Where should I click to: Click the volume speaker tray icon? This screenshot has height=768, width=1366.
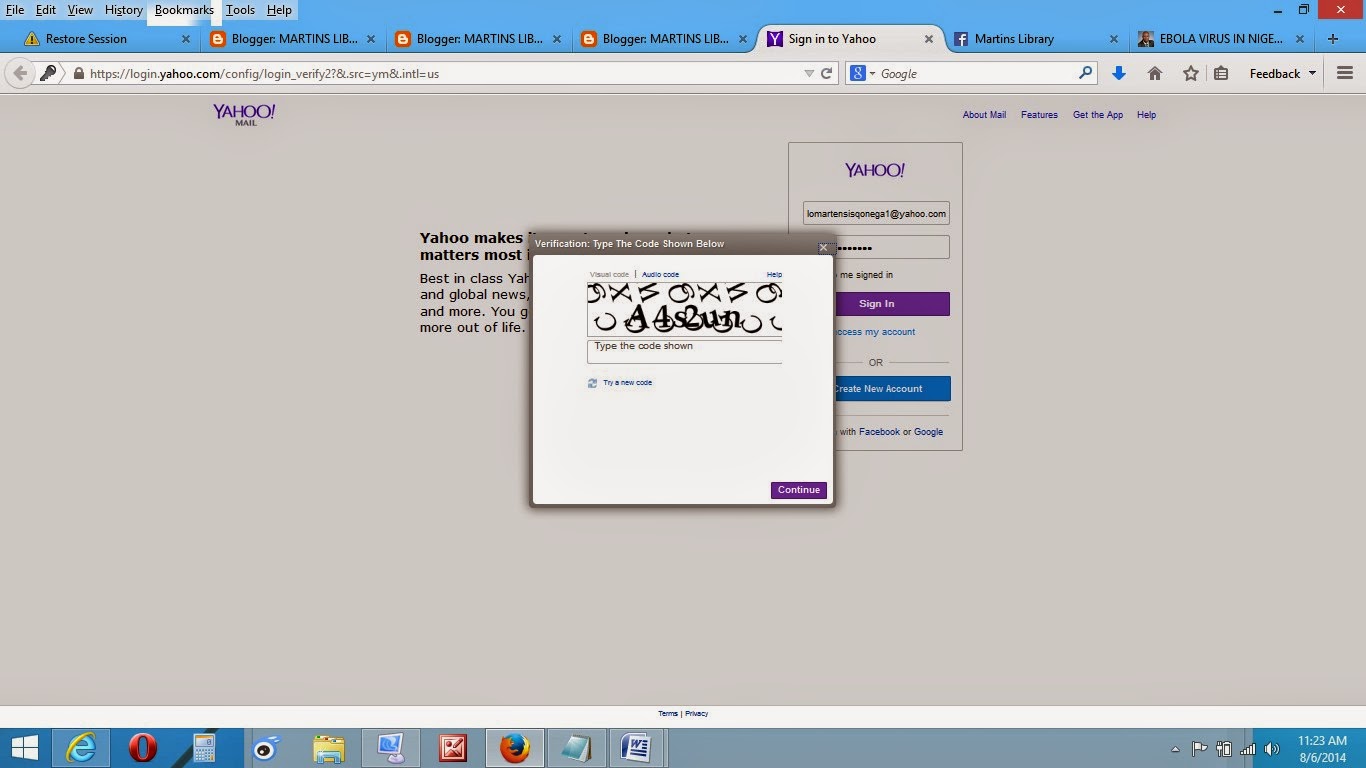point(1272,748)
